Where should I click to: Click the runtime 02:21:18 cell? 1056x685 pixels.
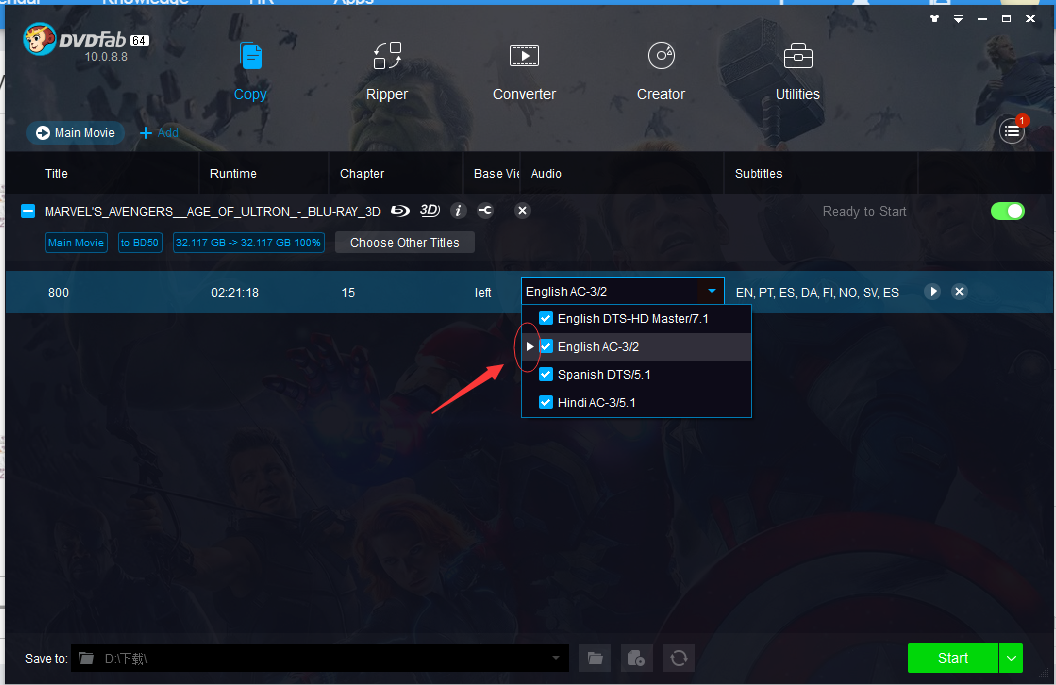pos(235,292)
